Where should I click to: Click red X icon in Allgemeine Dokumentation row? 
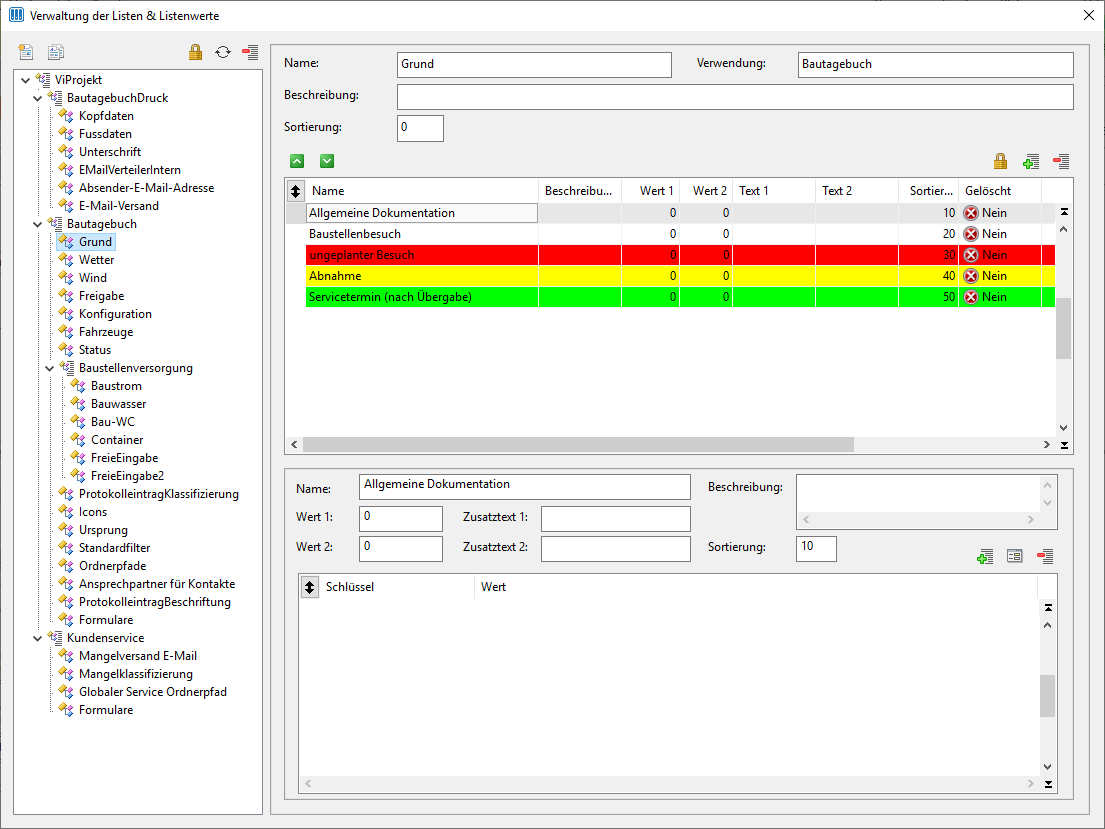point(971,213)
